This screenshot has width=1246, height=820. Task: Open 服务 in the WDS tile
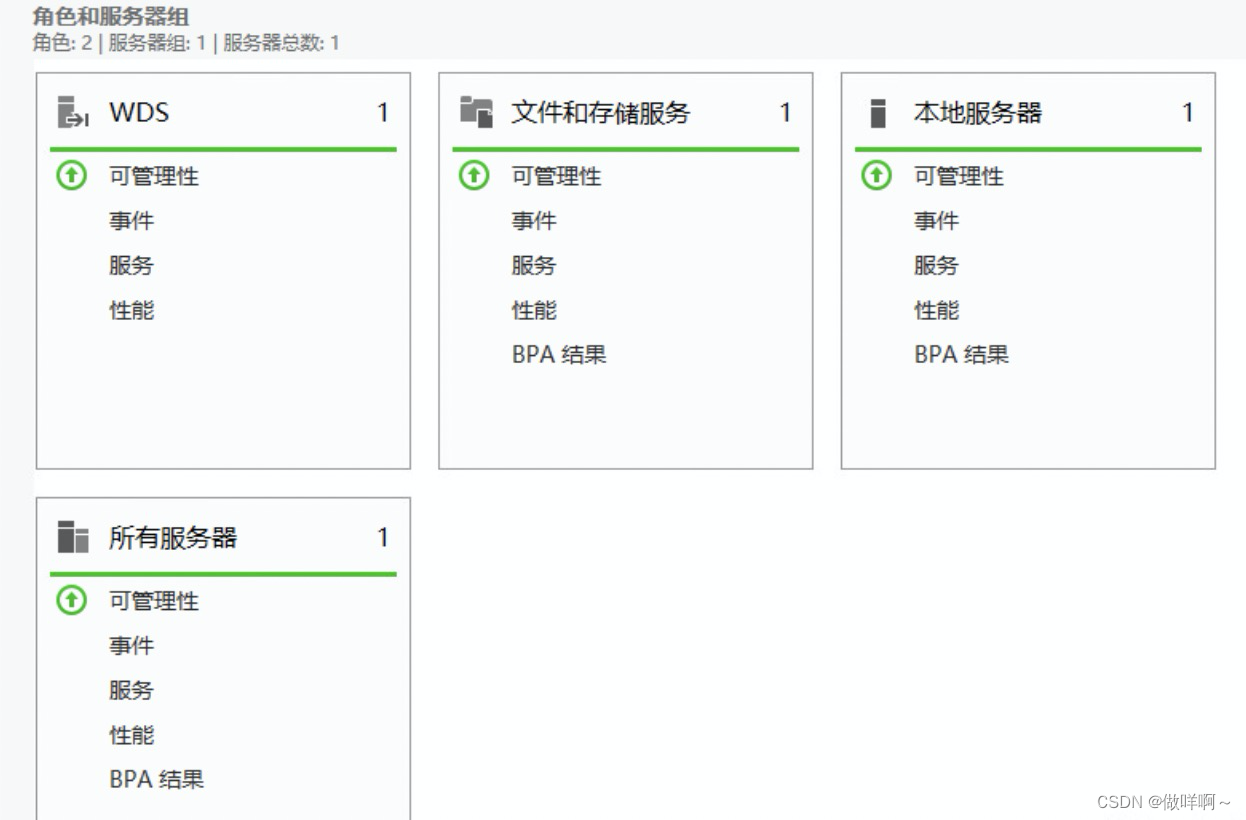132,266
